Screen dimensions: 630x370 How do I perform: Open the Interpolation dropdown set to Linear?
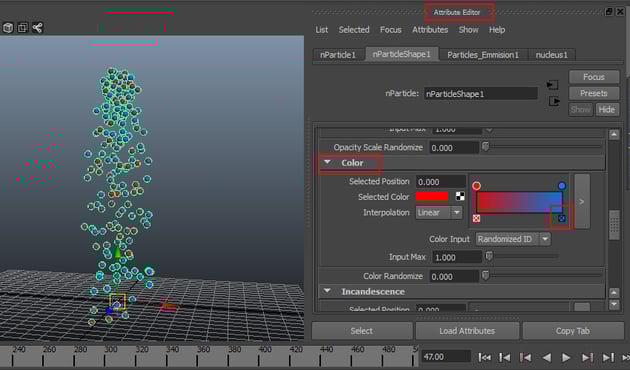click(439, 212)
